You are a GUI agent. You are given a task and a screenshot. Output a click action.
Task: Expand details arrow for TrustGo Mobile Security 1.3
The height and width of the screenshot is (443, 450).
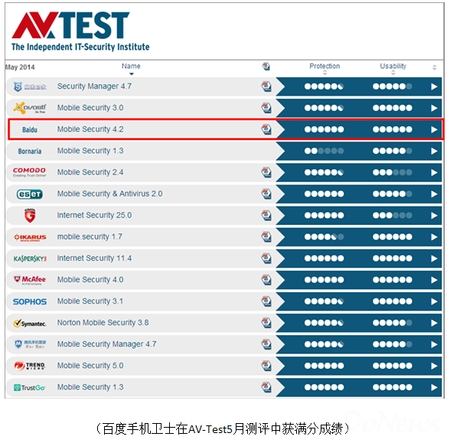coord(434,387)
